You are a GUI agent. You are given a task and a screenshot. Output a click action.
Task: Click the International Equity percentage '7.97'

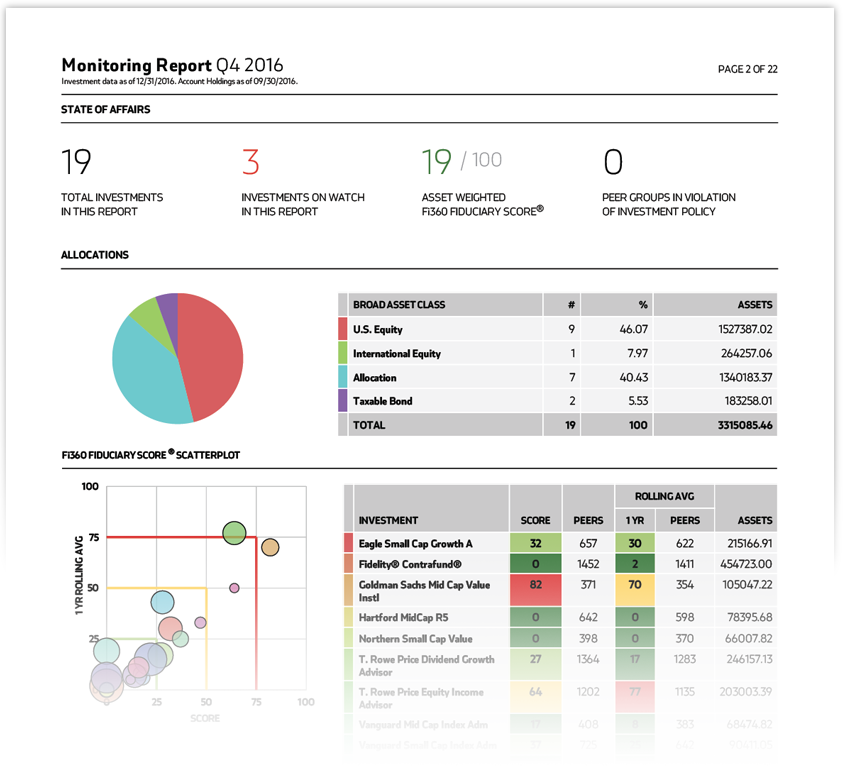[637, 353]
